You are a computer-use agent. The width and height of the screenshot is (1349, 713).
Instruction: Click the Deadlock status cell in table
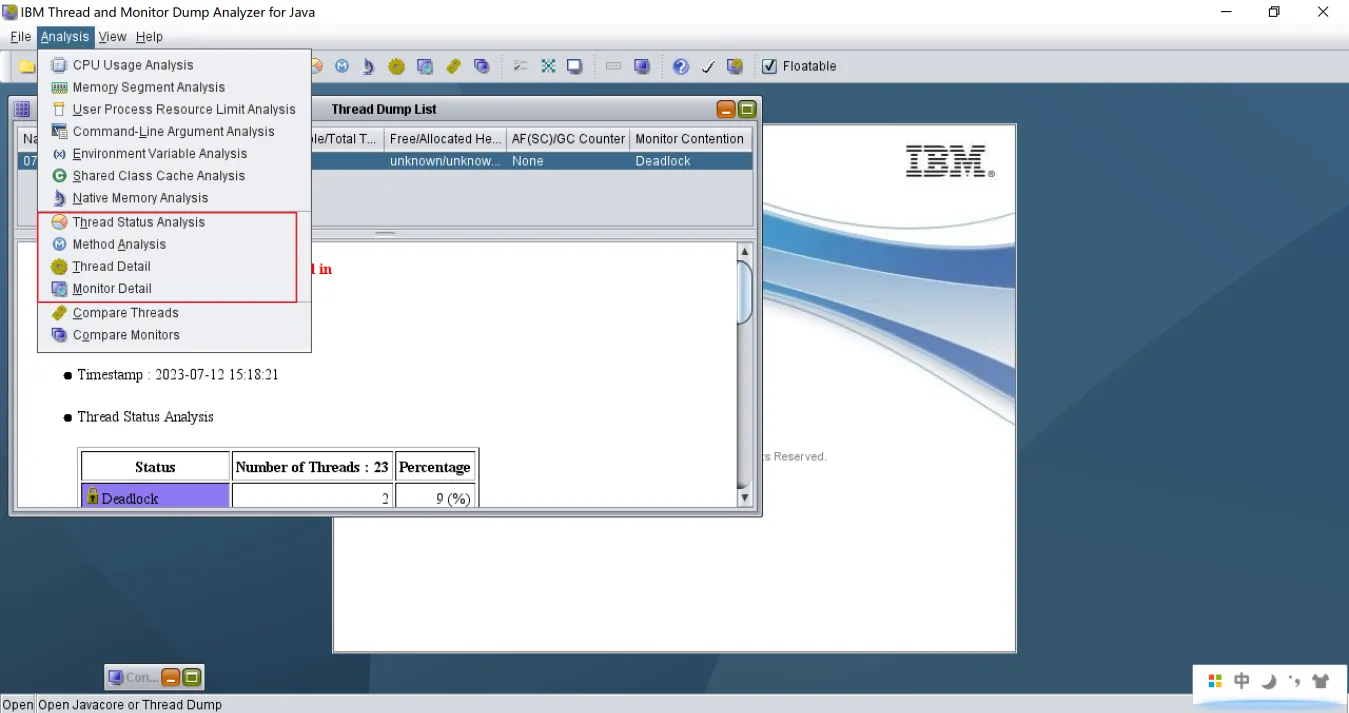tap(155, 497)
